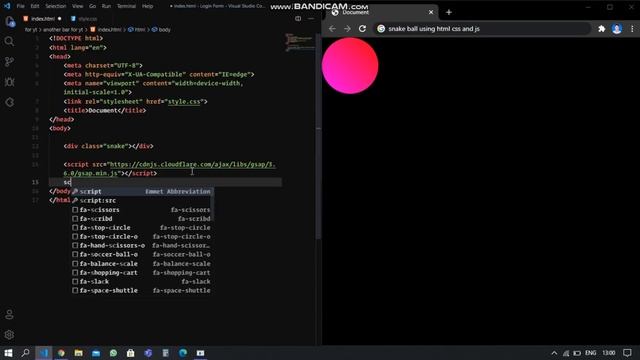This screenshot has width=640, height=360.
Task: Click the 13:00 taskbar clock
Action: [x=609, y=353]
